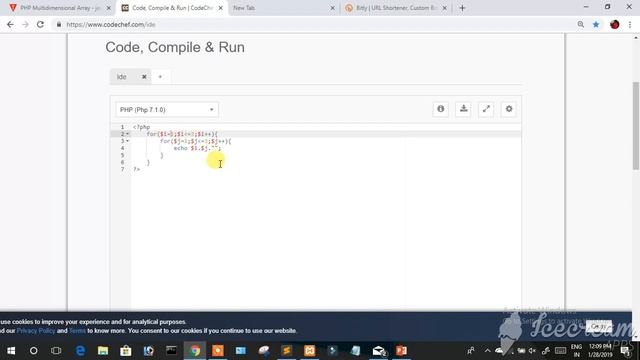
Task: Open Task View in taskbar
Action: pos(56,351)
